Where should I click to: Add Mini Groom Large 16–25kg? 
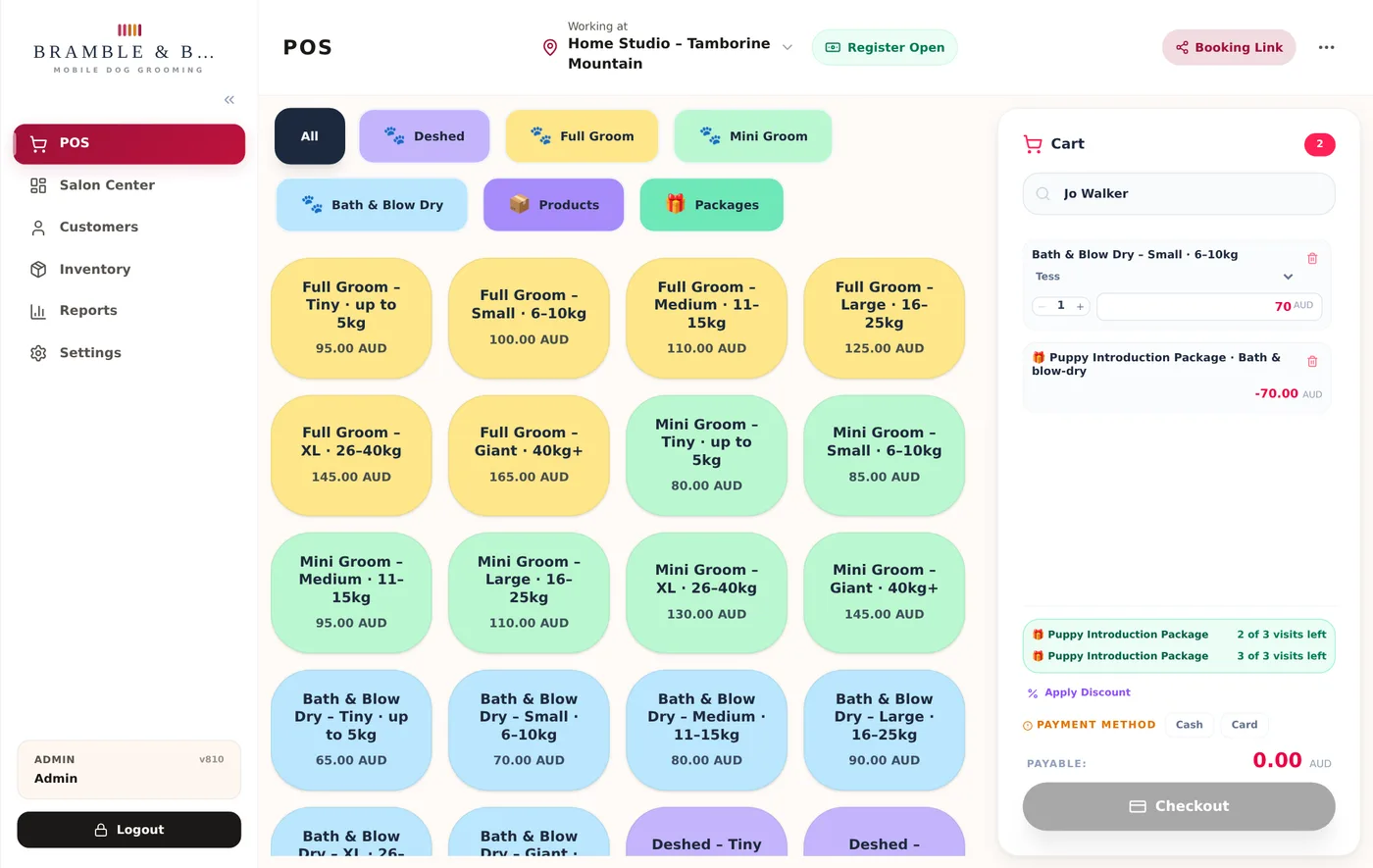tap(529, 592)
